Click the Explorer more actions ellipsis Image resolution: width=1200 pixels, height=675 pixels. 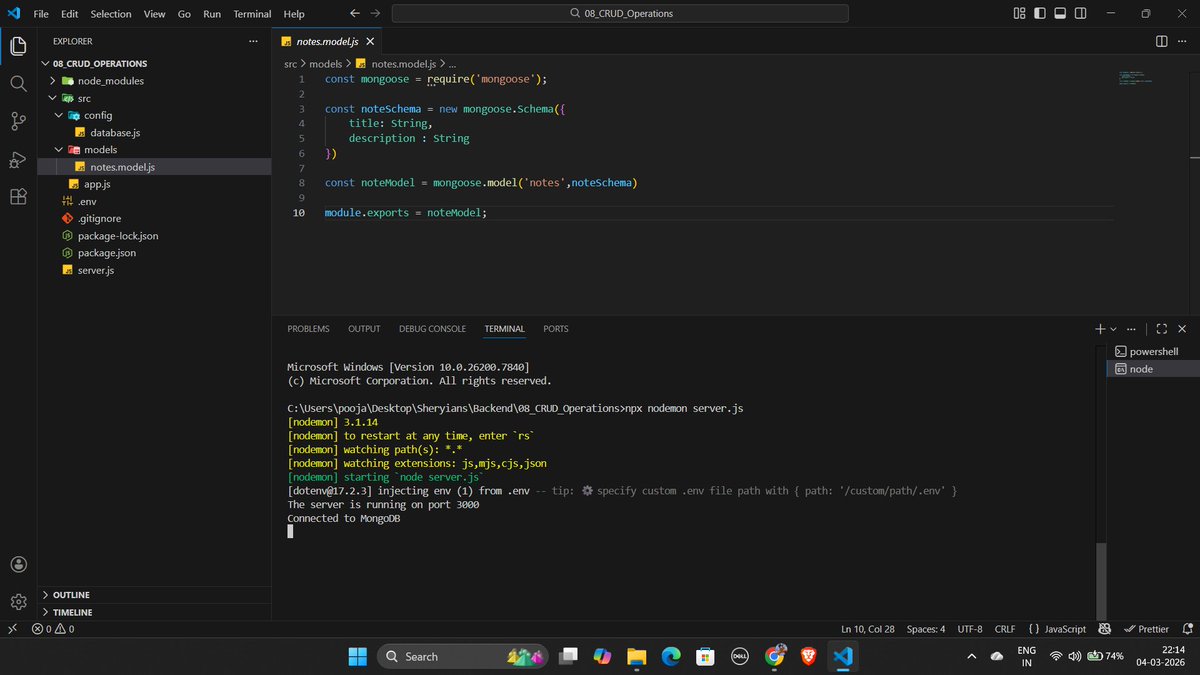253,41
